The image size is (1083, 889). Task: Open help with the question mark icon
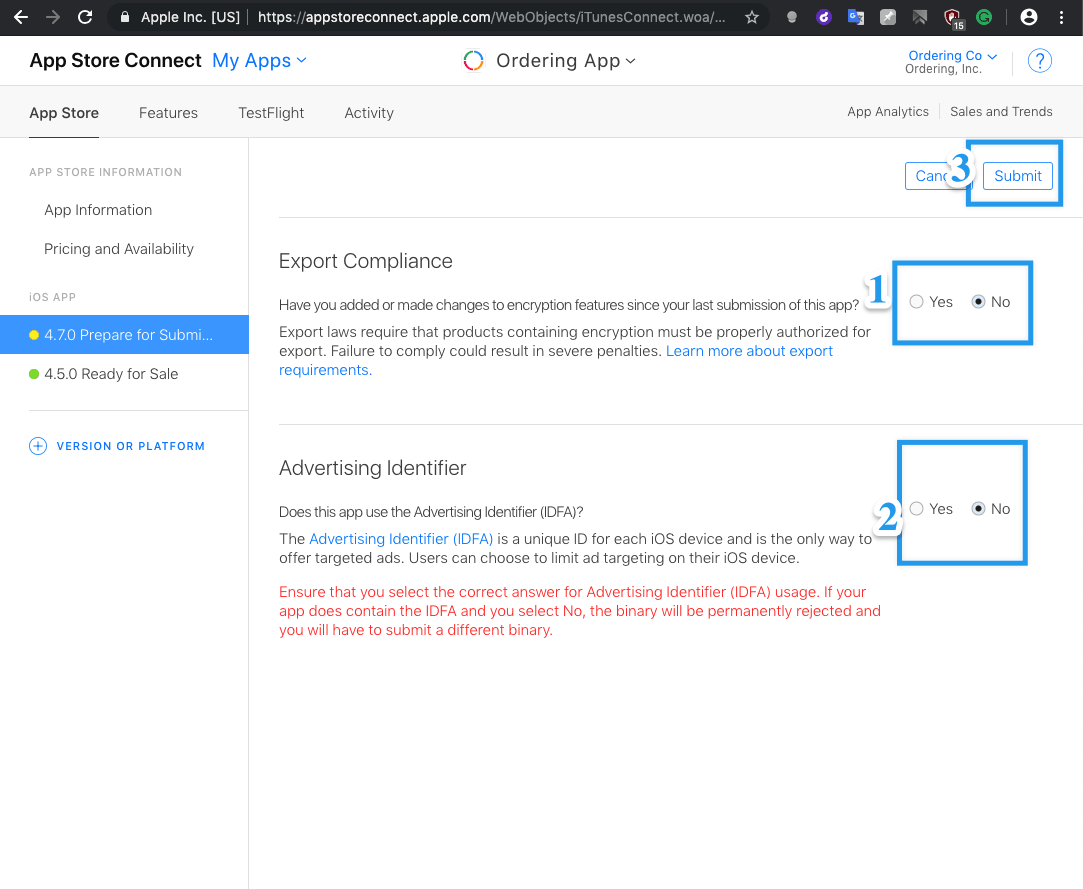point(1039,61)
